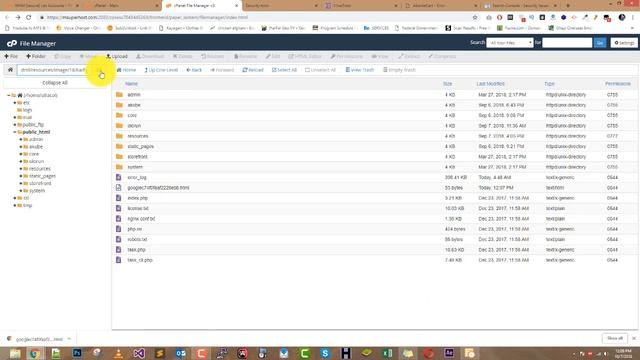Open the Settings button in the header

pos(624,43)
